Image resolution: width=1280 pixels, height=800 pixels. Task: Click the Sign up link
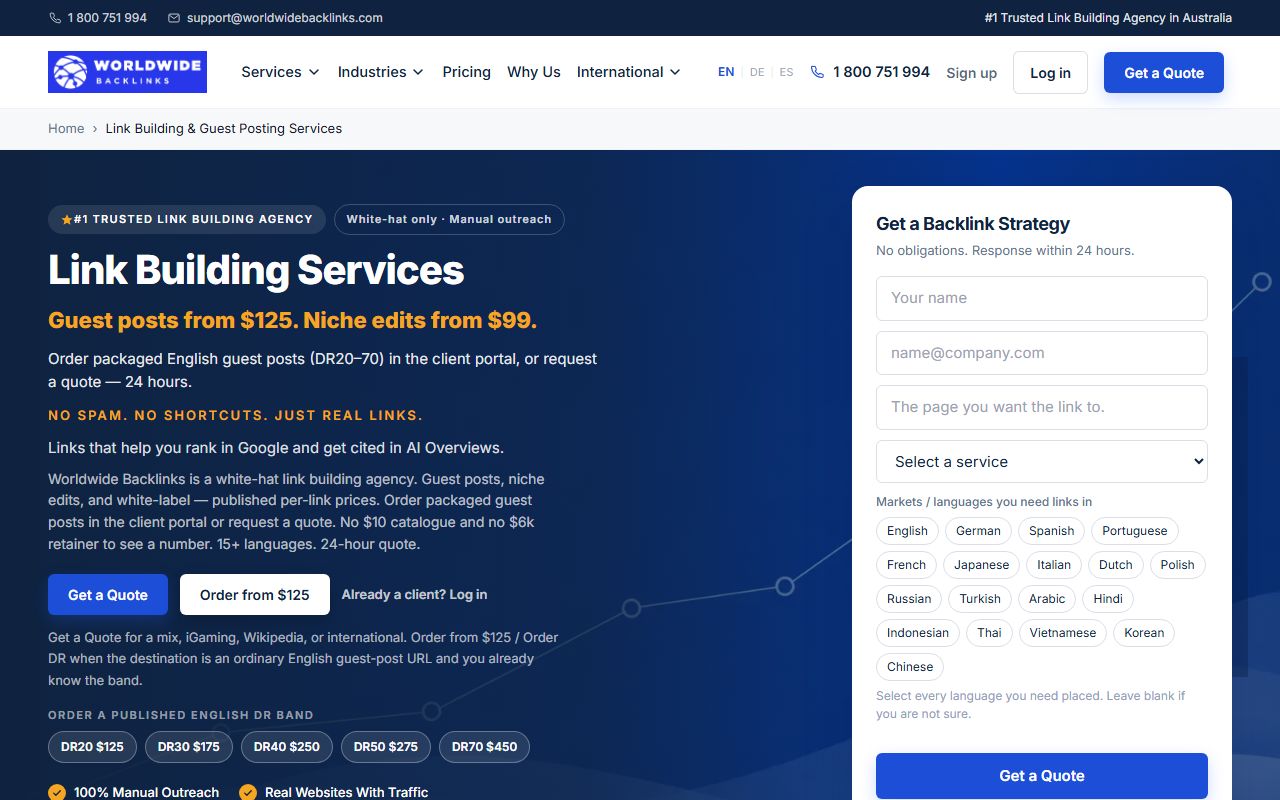pyautogui.click(x=971, y=73)
